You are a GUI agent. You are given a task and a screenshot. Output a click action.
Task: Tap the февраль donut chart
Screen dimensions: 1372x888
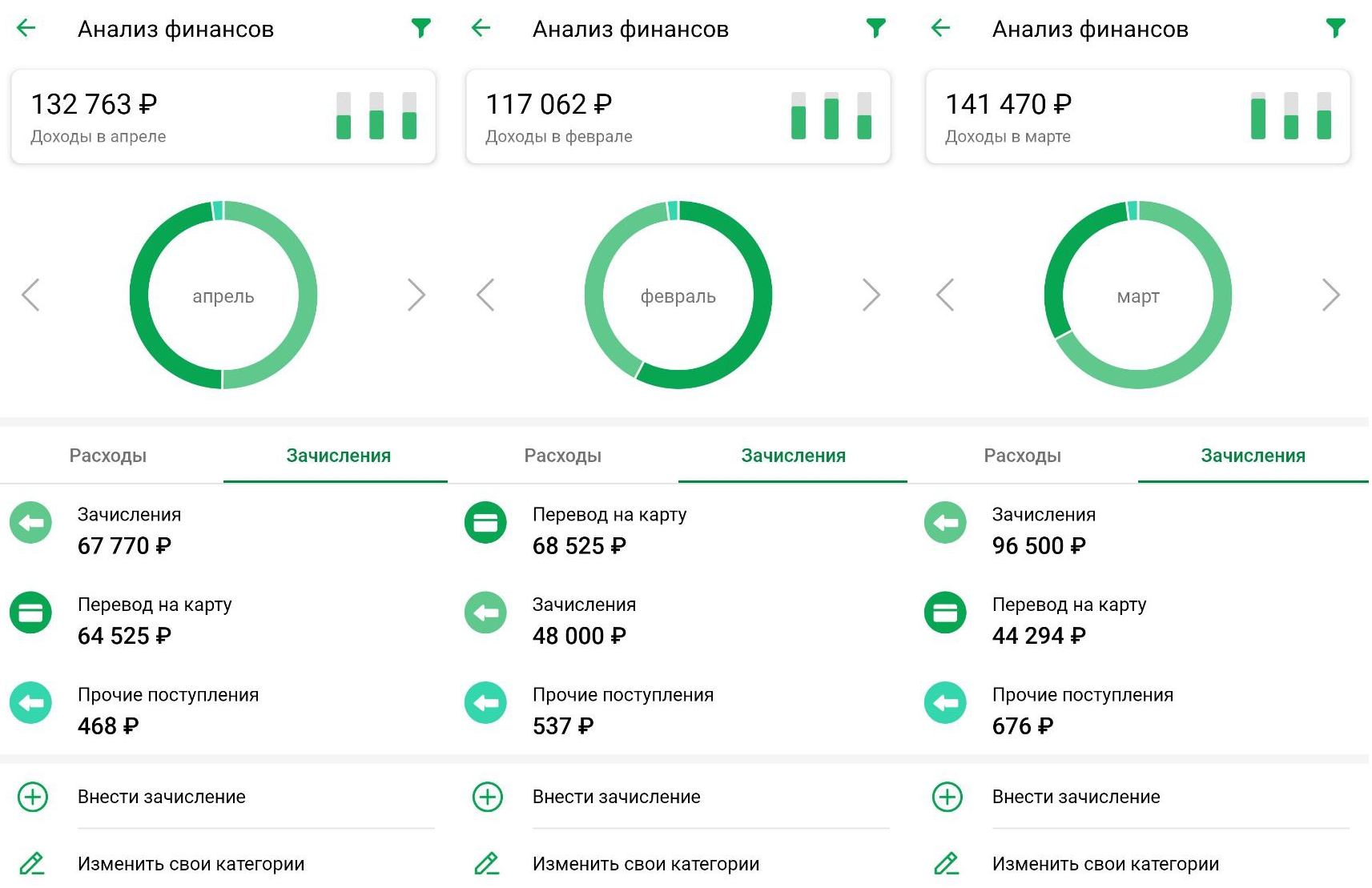pos(678,295)
